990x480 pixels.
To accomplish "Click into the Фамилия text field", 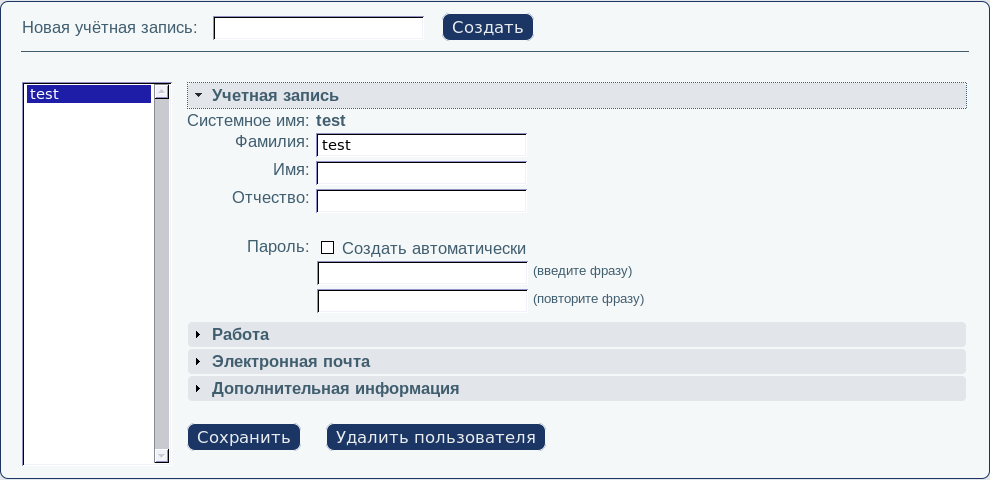I will pyautogui.click(x=421, y=146).
